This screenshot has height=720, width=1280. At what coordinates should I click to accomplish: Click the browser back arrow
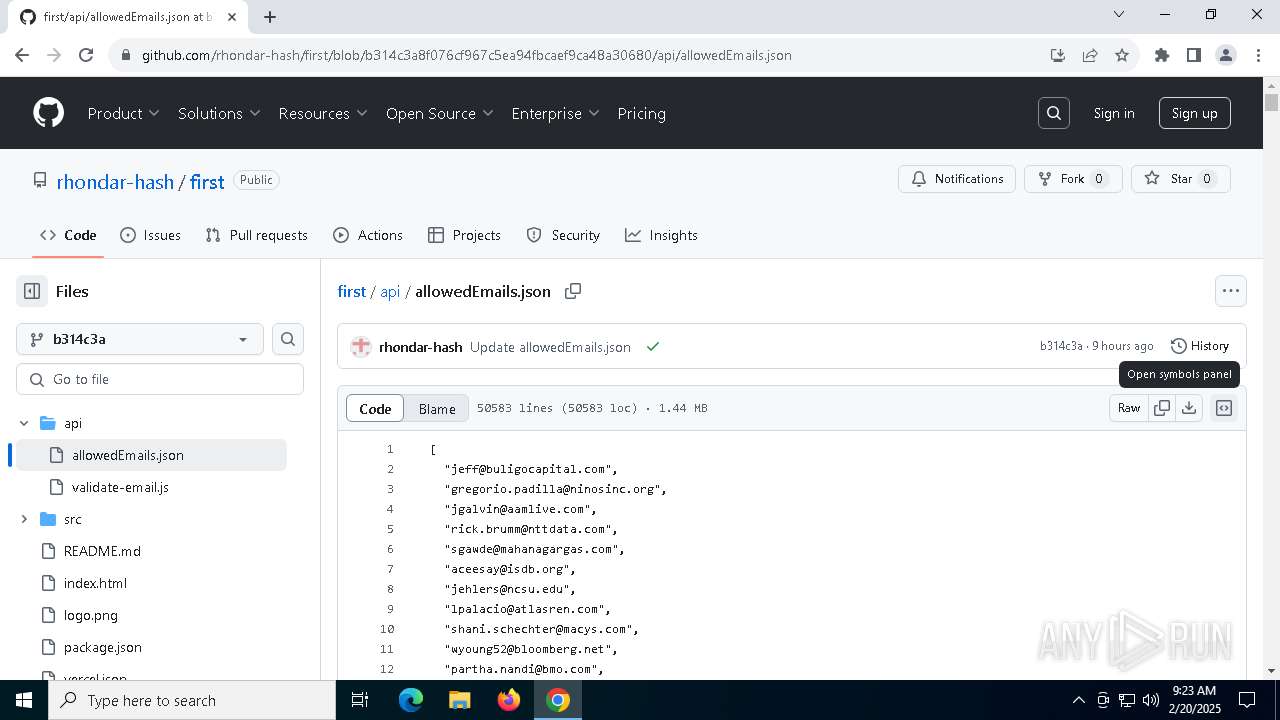tap(22, 55)
